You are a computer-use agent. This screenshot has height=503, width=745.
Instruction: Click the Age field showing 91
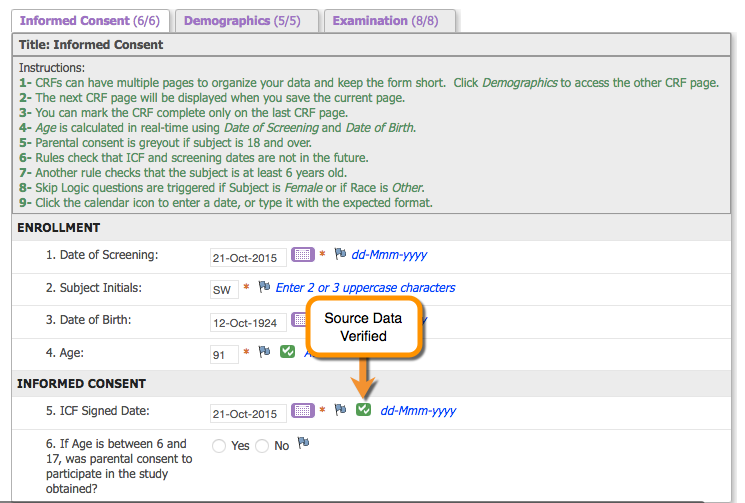coord(223,354)
